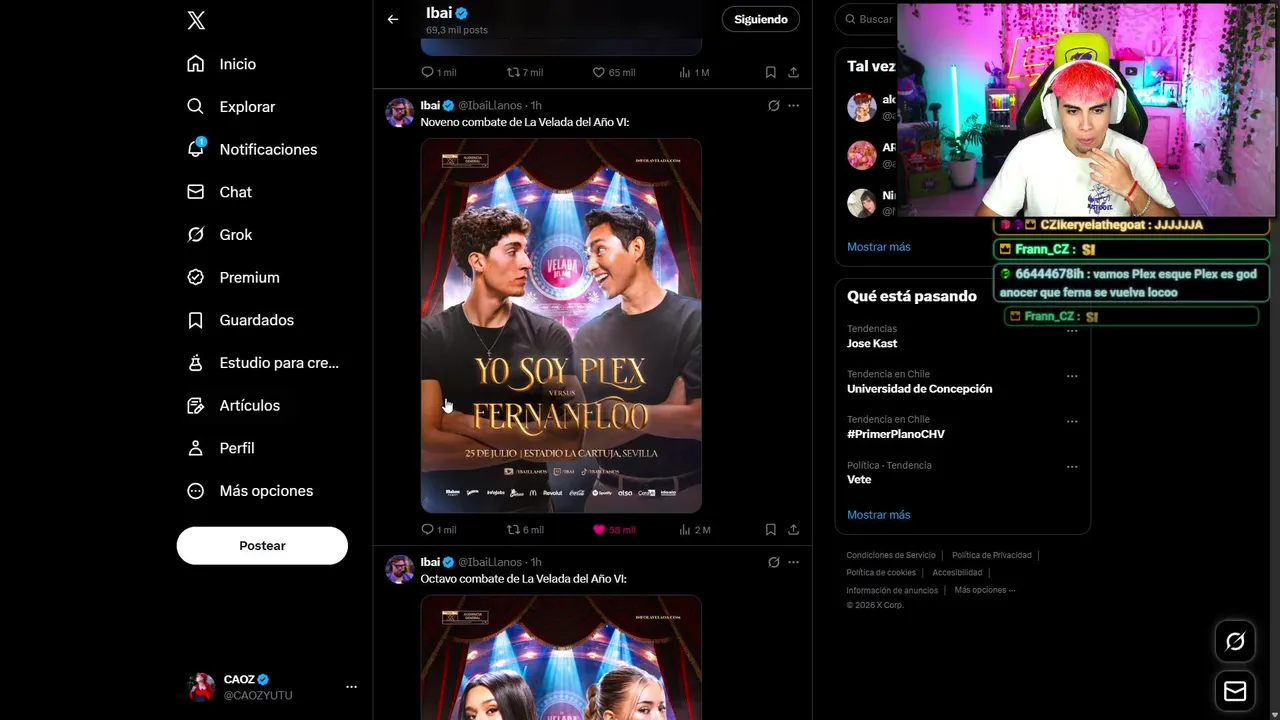Image resolution: width=1280 pixels, height=720 pixels.
Task: Click Ibai avatar on Noveno combate post
Action: 400,112
